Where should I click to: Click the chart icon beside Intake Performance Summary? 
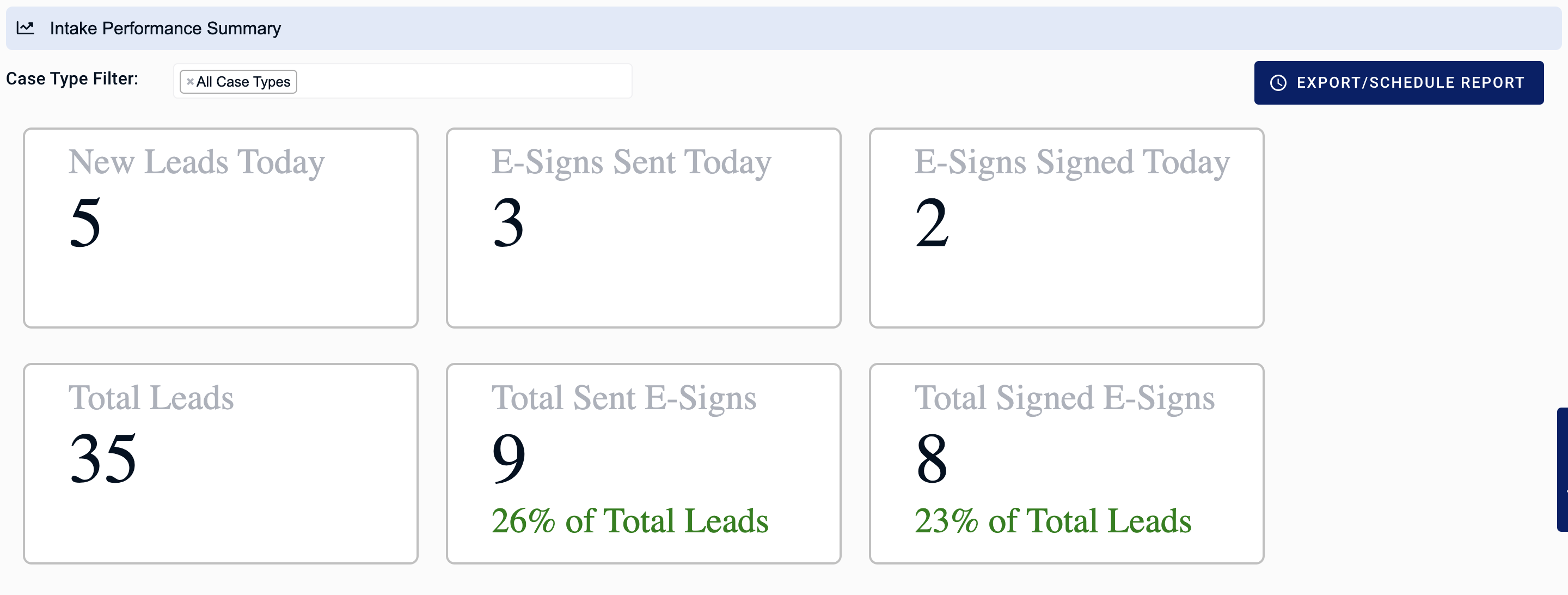point(25,28)
